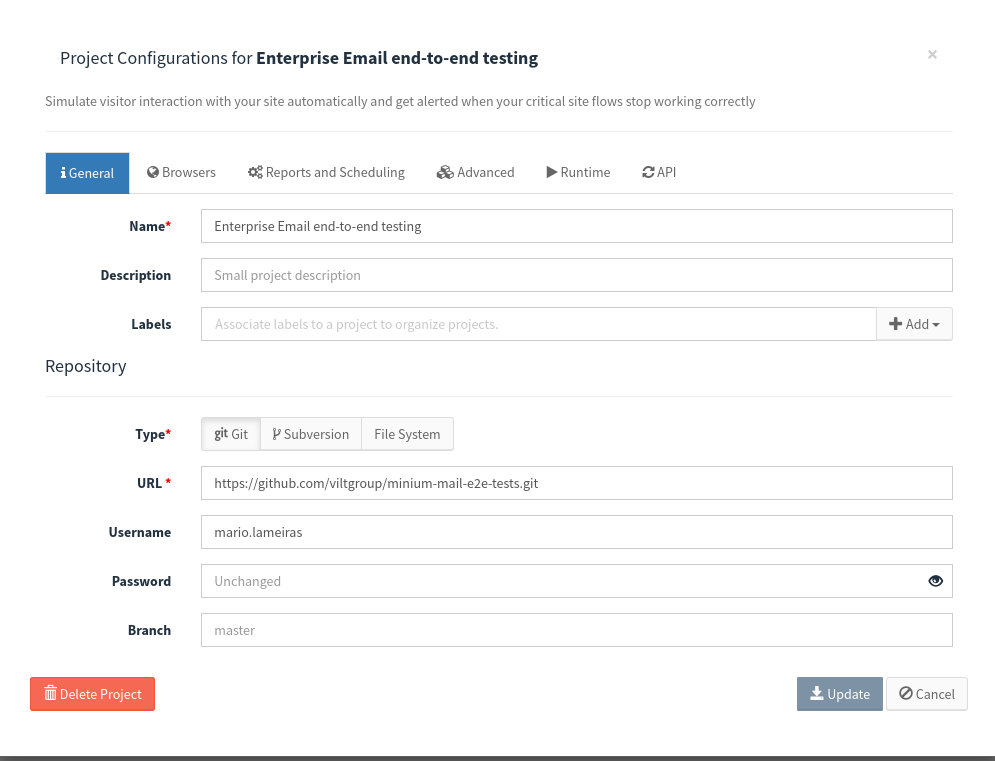Click the Labels input box
The height and width of the screenshot is (761, 995).
539,324
